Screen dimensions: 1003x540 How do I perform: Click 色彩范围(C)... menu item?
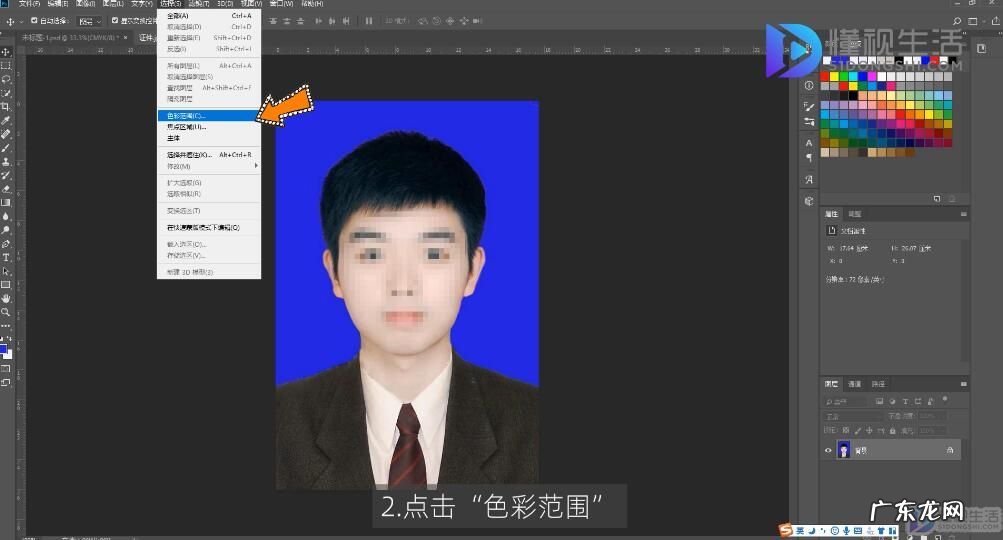tap(209, 116)
